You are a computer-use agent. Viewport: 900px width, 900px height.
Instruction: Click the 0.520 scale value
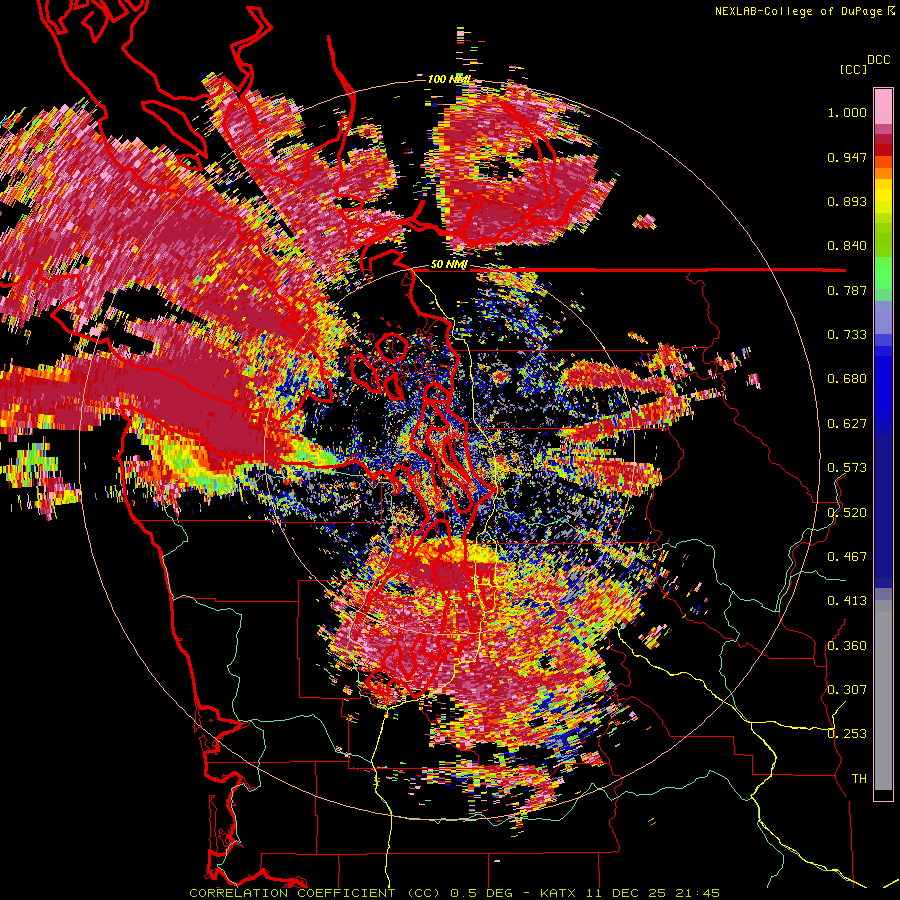(847, 513)
